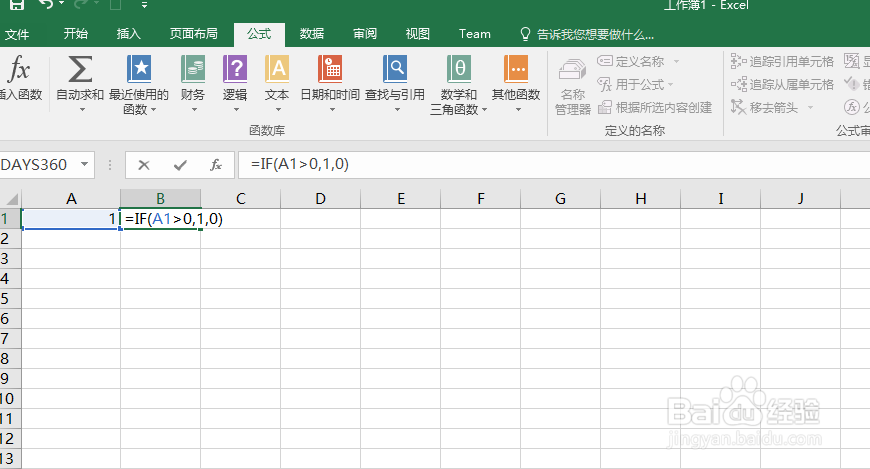Switch to the View (视图) tab

click(x=417, y=34)
